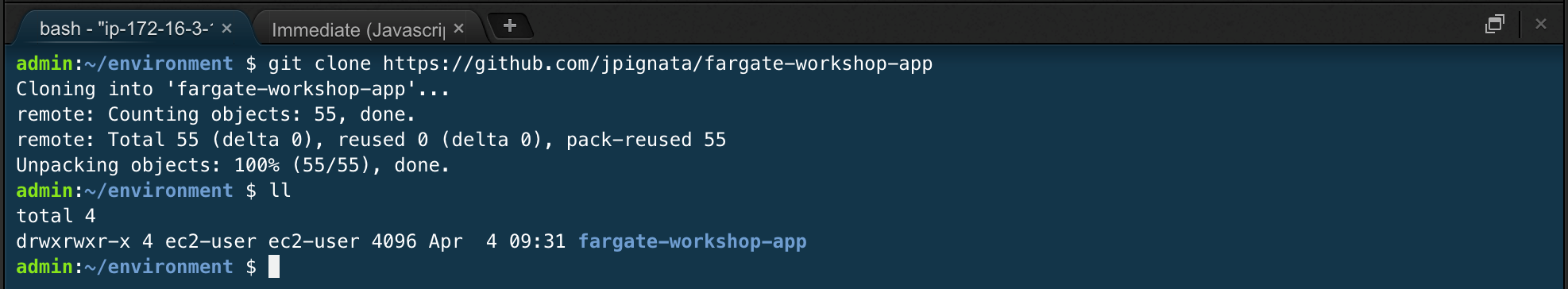Click the GitHub URL in the clone command
Image resolution: width=1568 pixels, height=289 pixels.
pyautogui.click(x=658, y=64)
